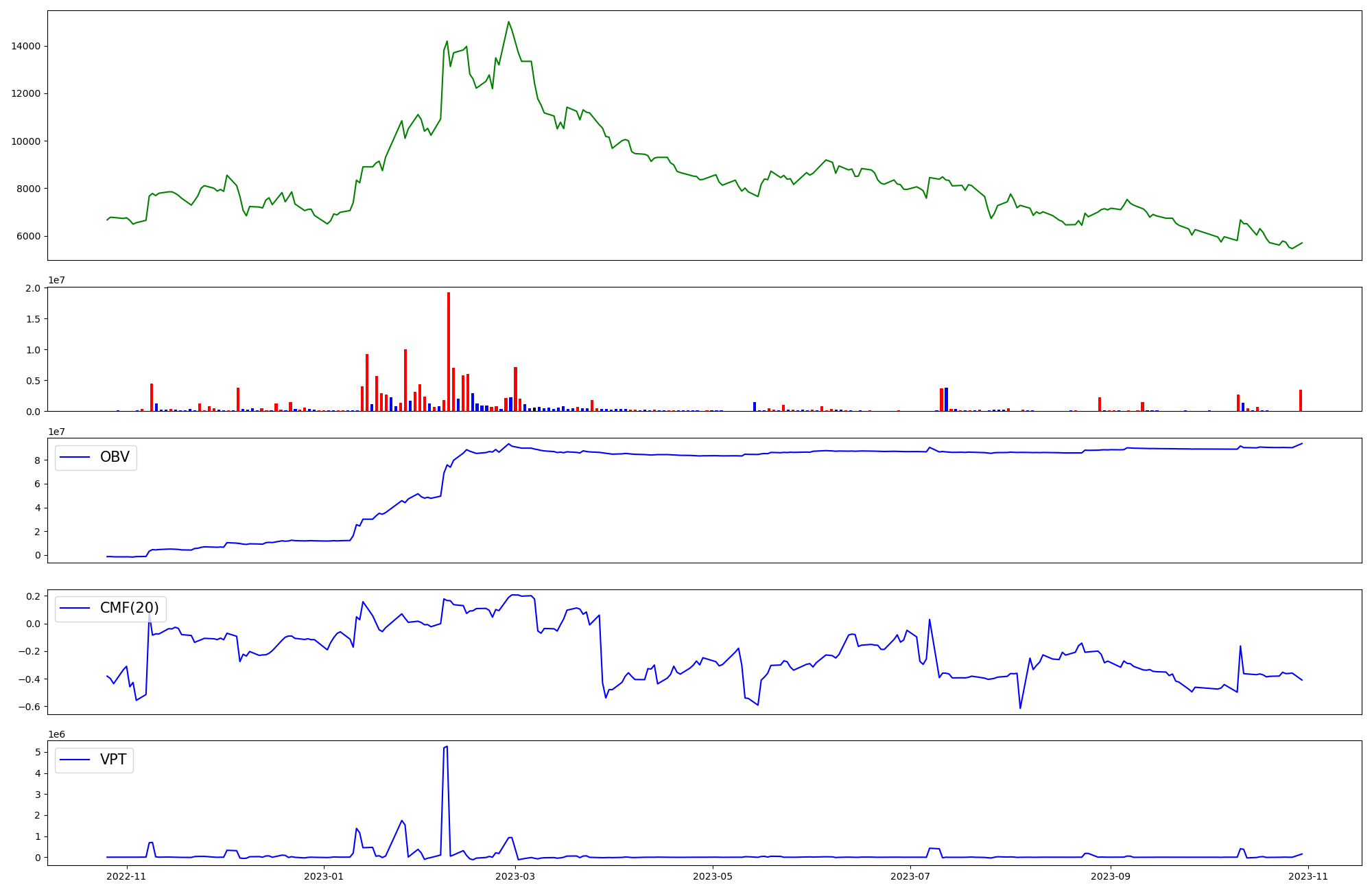Click the blue line sample in OBV legend

(x=75, y=458)
